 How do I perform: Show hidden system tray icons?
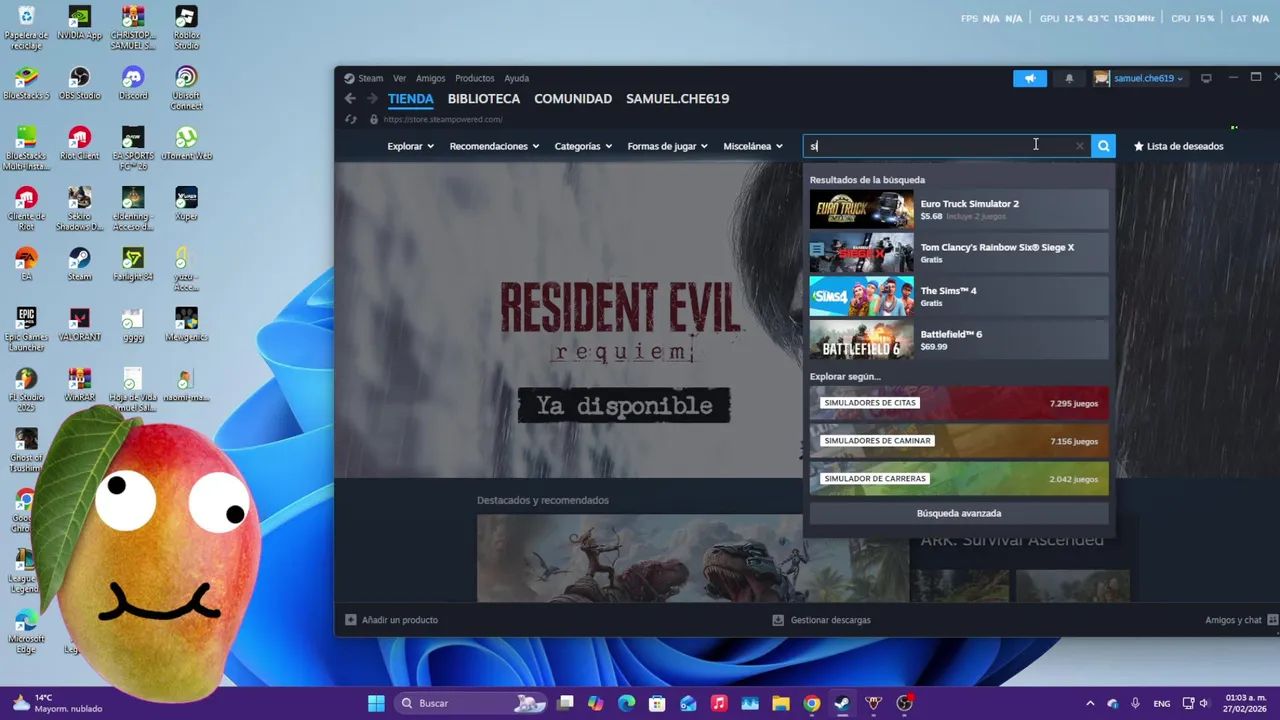(x=1090, y=703)
